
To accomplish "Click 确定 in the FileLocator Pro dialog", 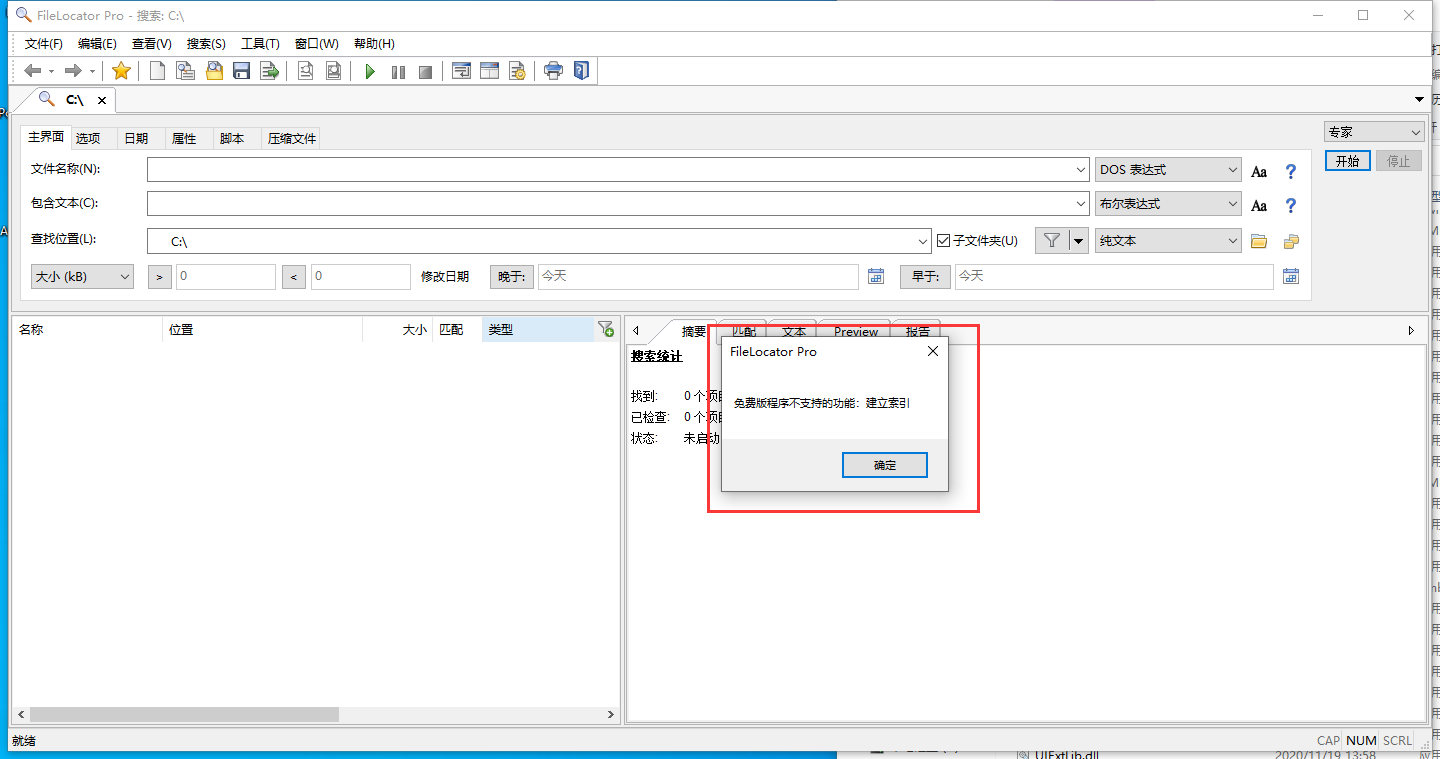I will pos(885,465).
